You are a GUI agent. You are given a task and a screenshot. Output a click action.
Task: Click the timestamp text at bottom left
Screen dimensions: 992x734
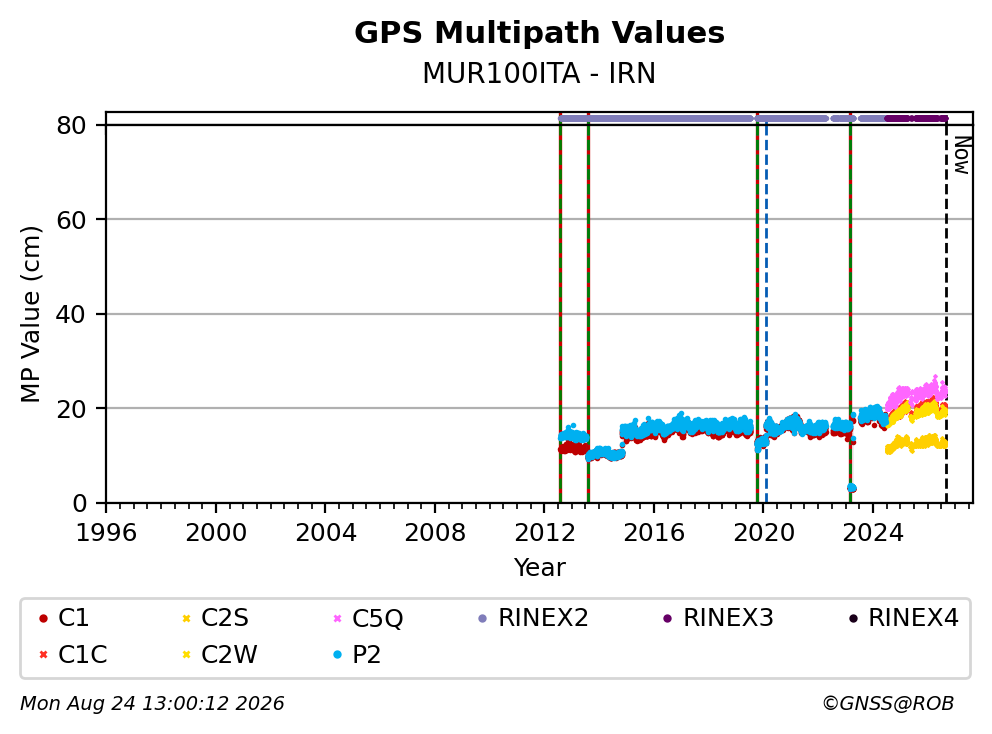pyautogui.click(x=152, y=704)
